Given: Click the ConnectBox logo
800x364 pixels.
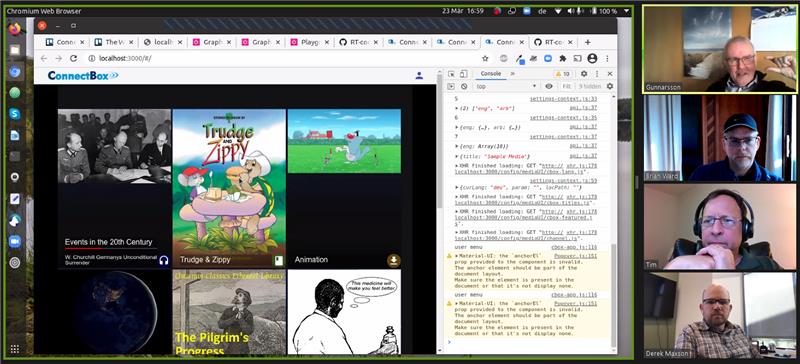Looking at the screenshot, I should (x=83, y=76).
